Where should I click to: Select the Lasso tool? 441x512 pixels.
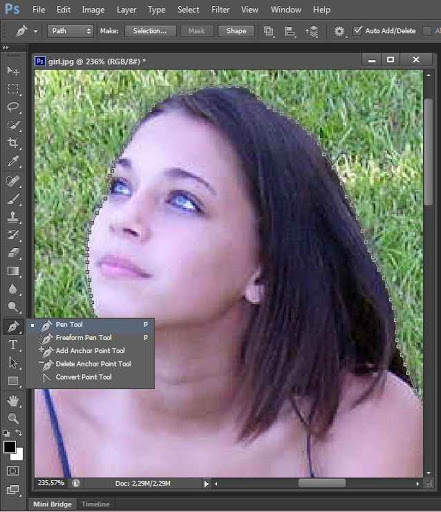[13, 107]
